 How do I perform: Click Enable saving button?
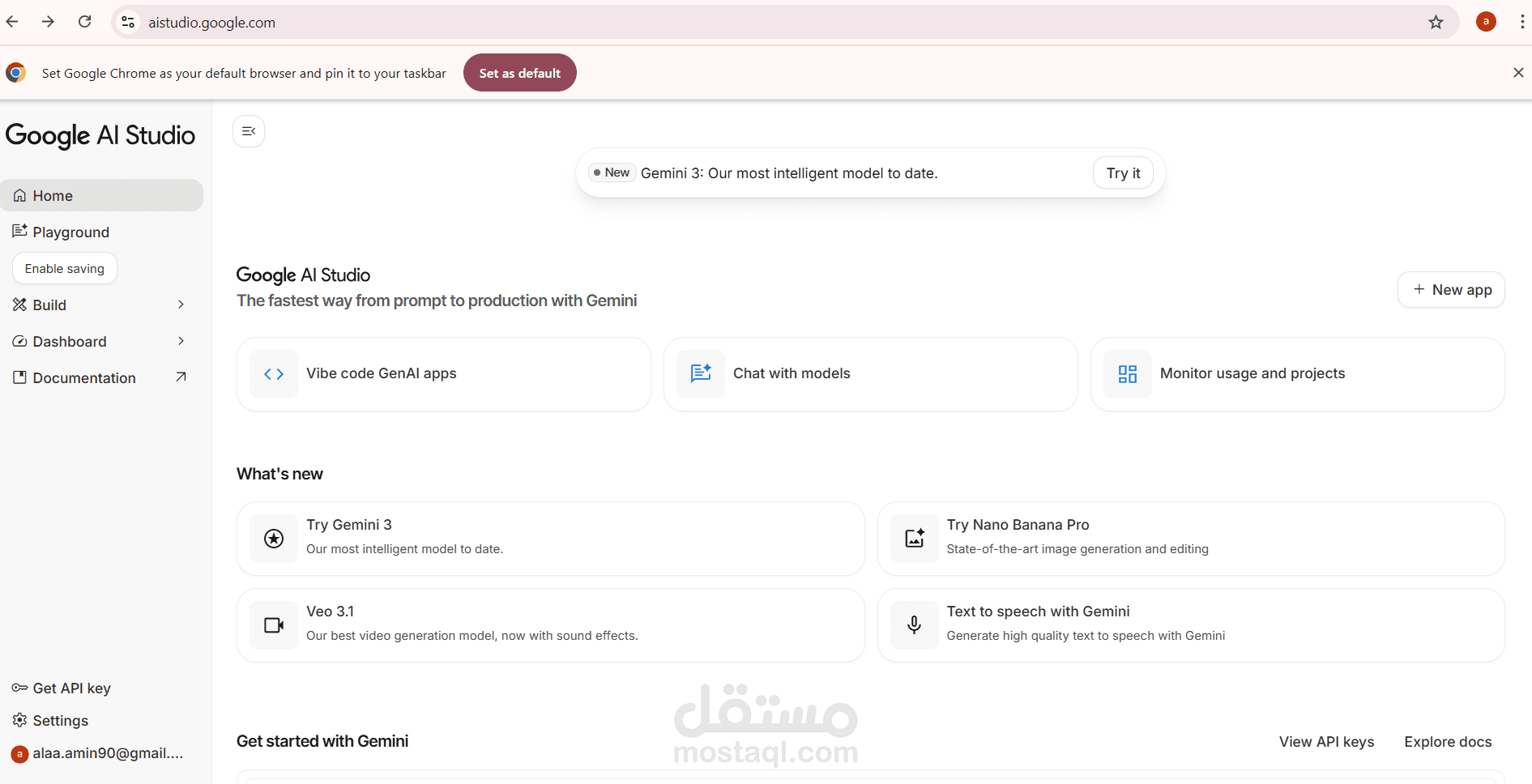(x=65, y=268)
